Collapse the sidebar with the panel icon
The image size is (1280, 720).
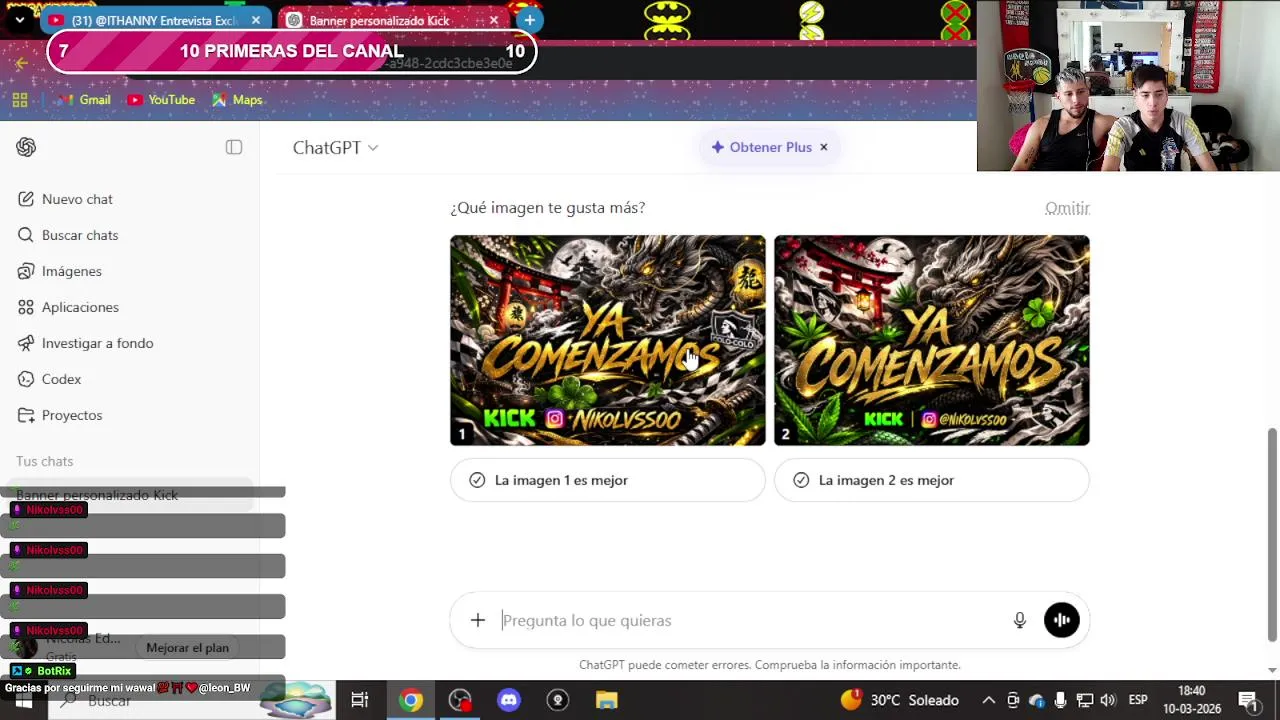point(234,147)
